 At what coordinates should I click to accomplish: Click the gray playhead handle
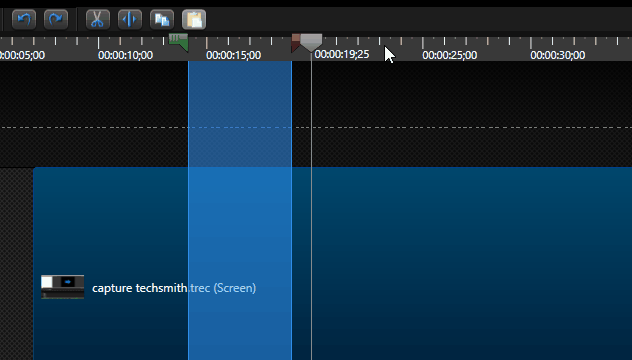pyautogui.click(x=311, y=42)
